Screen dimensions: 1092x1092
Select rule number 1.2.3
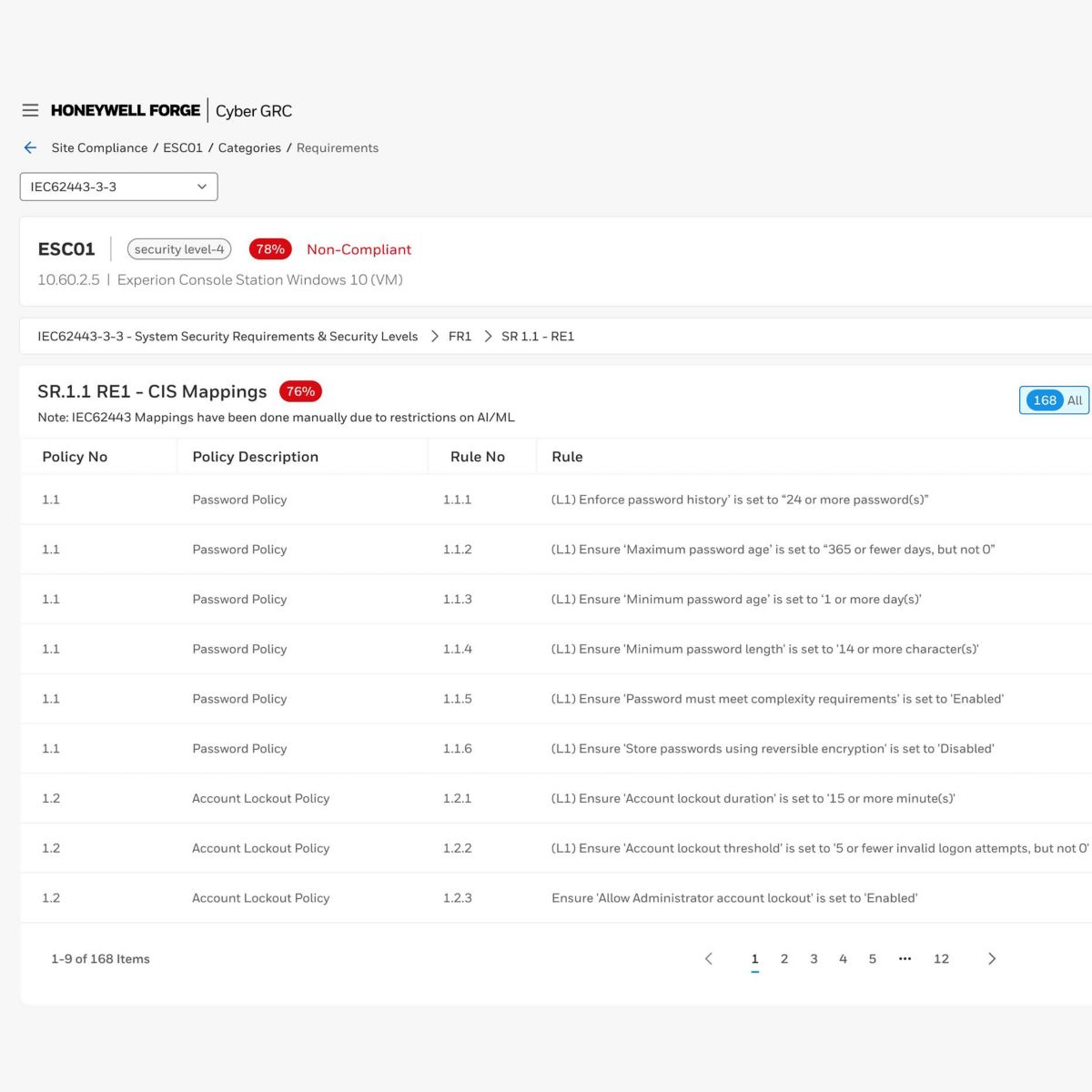click(457, 897)
